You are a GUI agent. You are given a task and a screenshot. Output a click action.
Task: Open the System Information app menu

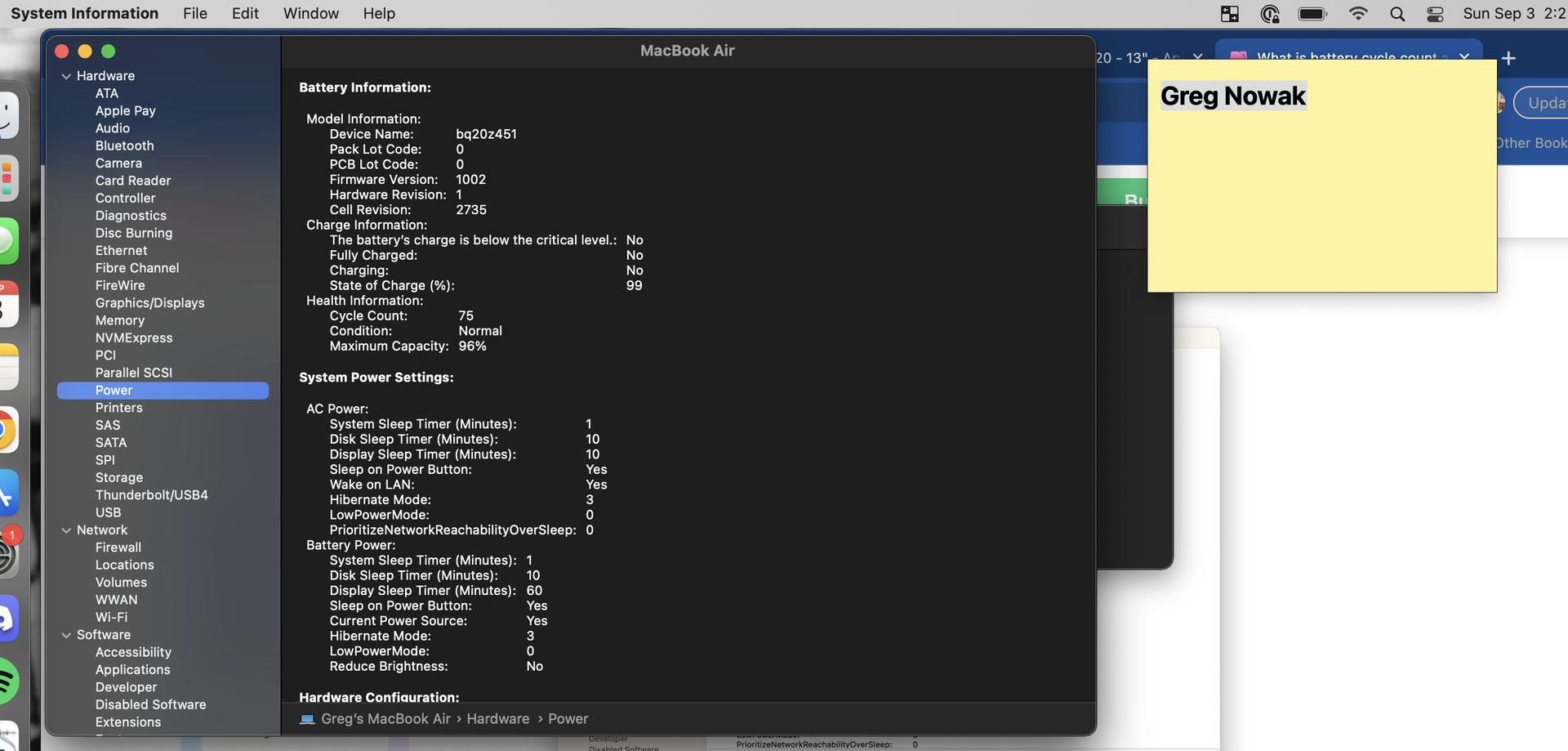coord(84,14)
